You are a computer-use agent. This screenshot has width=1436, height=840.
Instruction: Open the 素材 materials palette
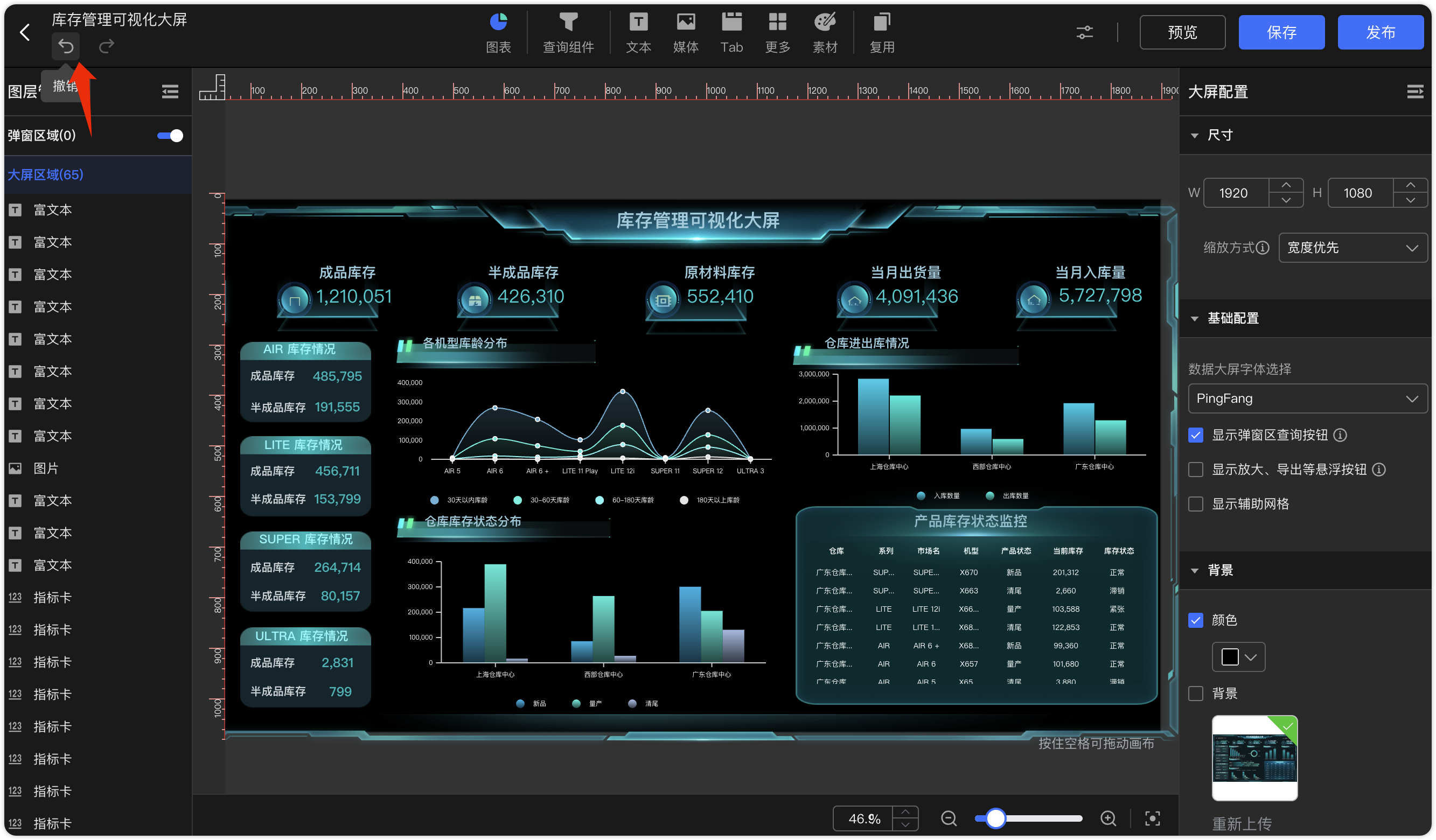825,33
